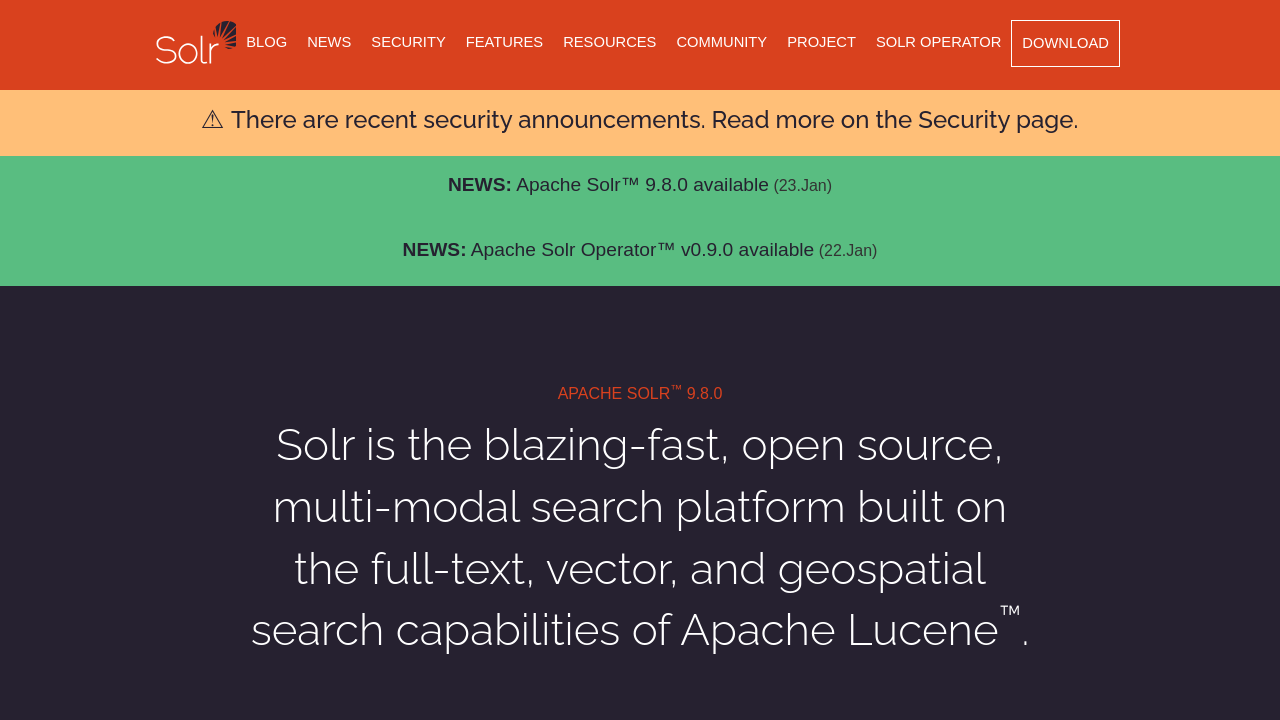Viewport: 1280px width, 720px height.
Task: Click the 'Solr is the blazing-fast' headline line
Action: coord(639,445)
